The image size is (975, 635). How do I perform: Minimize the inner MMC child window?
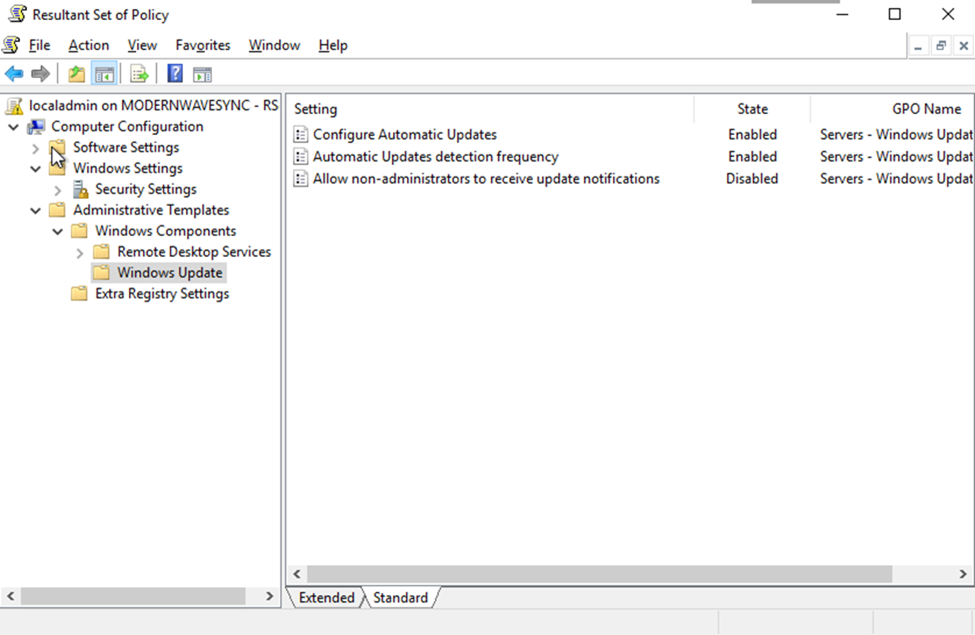point(918,46)
